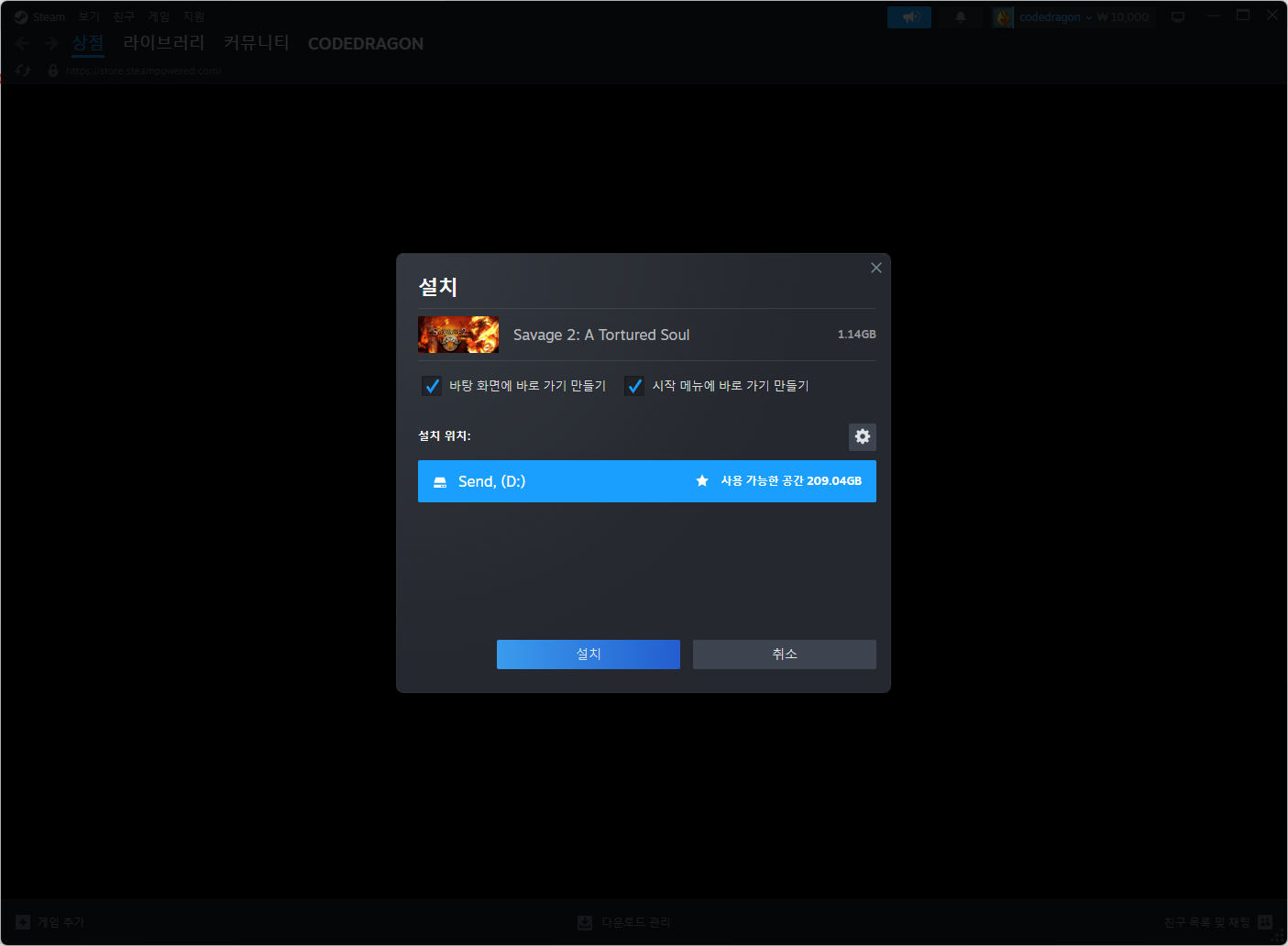Click the blue 설치 install button

pos(588,654)
